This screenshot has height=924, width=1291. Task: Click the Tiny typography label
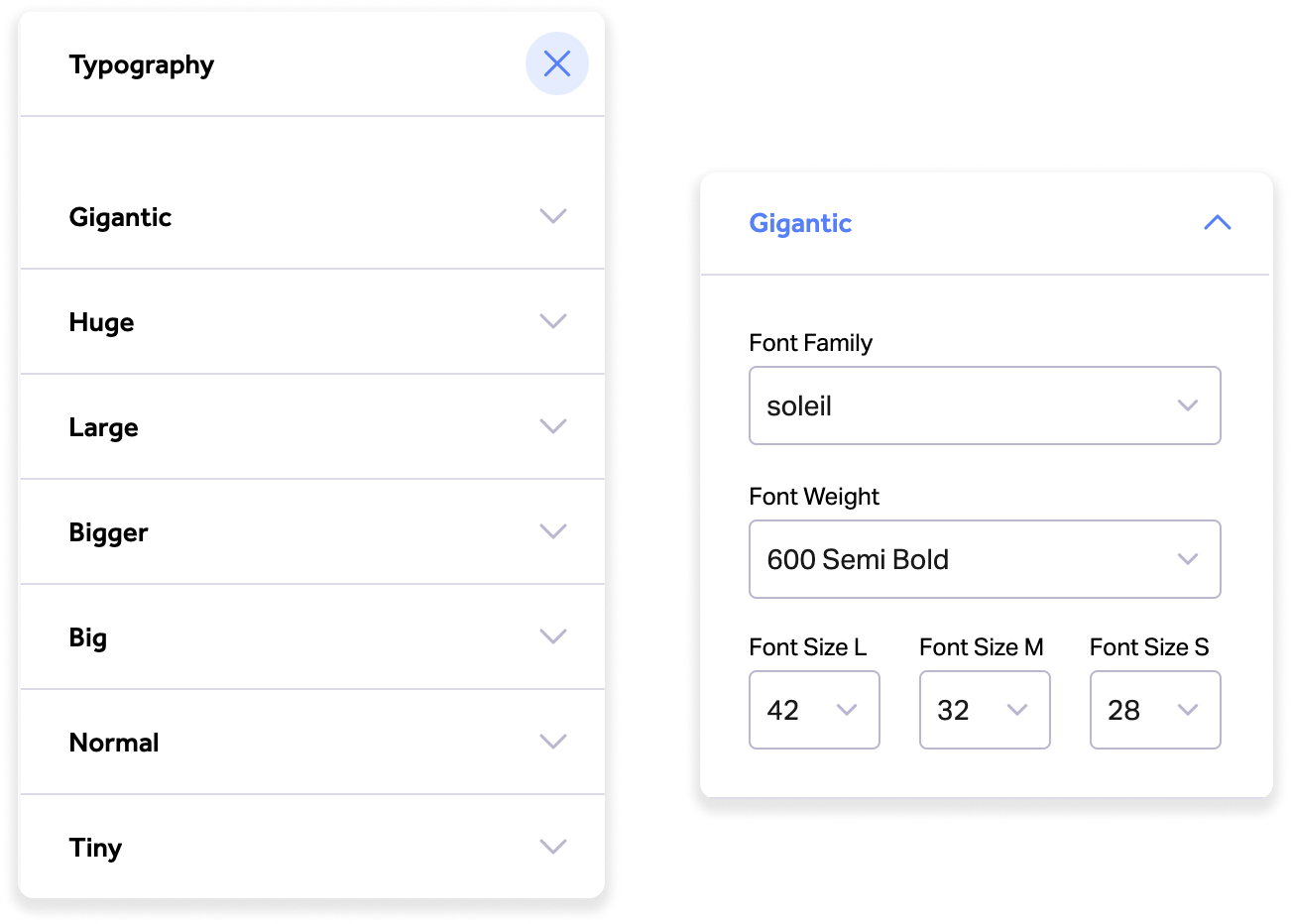(x=96, y=848)
